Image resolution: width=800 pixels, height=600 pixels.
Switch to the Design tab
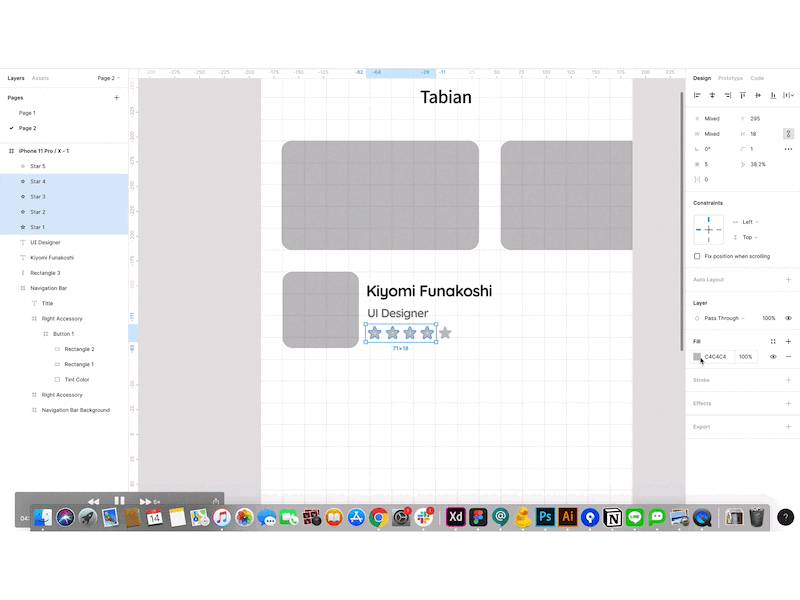[702, 78]
